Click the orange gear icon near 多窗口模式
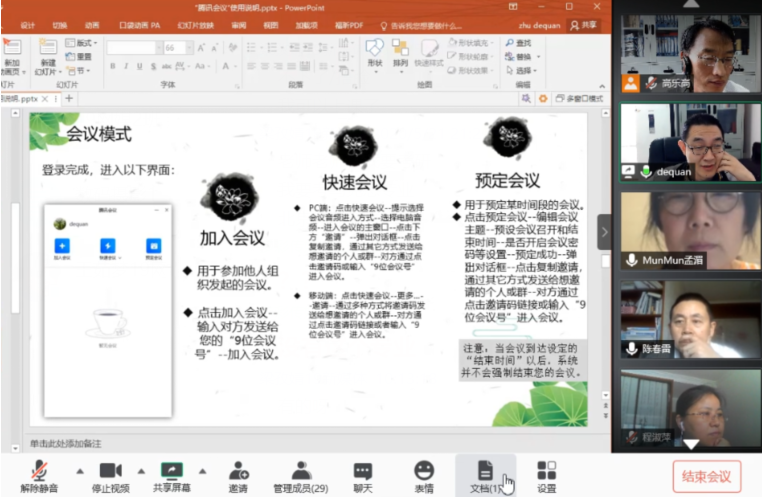Image resolution: width=762 pixels, height=497 pixels. click(543, 99)
